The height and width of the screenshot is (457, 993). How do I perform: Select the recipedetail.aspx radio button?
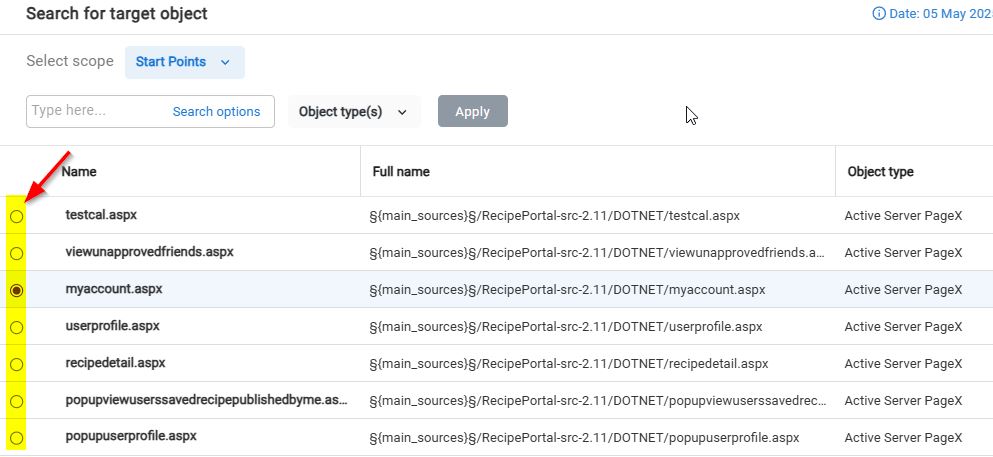[x=17, y=364]
